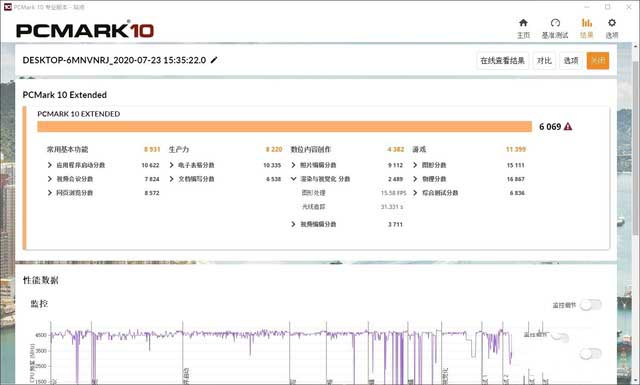The width and height of the screenshot is (640, 385).
Task: Expand the 视频编辑分数 row
Action: point(293,224)
